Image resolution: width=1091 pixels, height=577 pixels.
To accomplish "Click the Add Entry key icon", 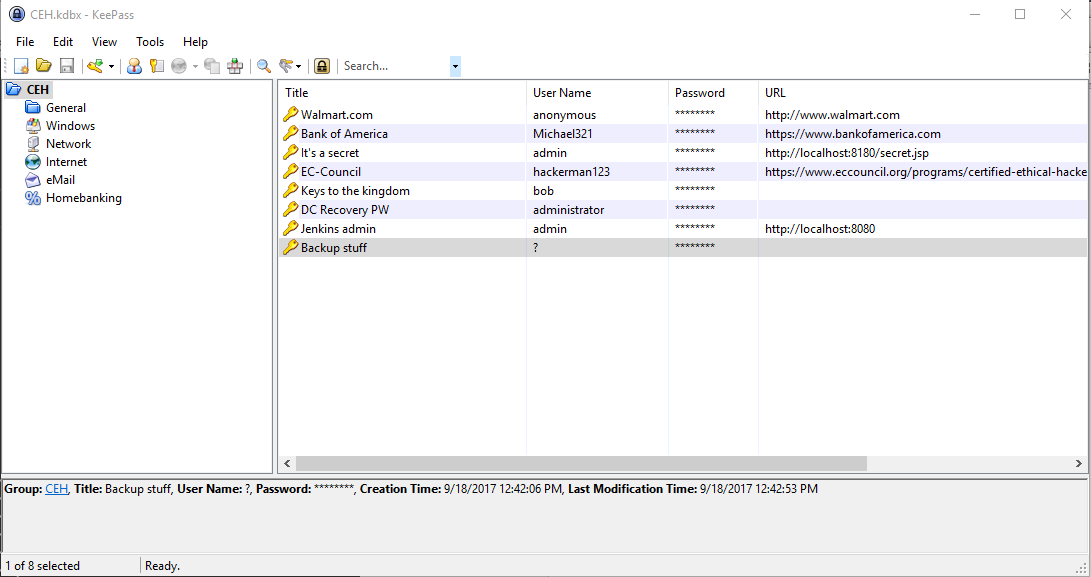I will pos(95,66).
